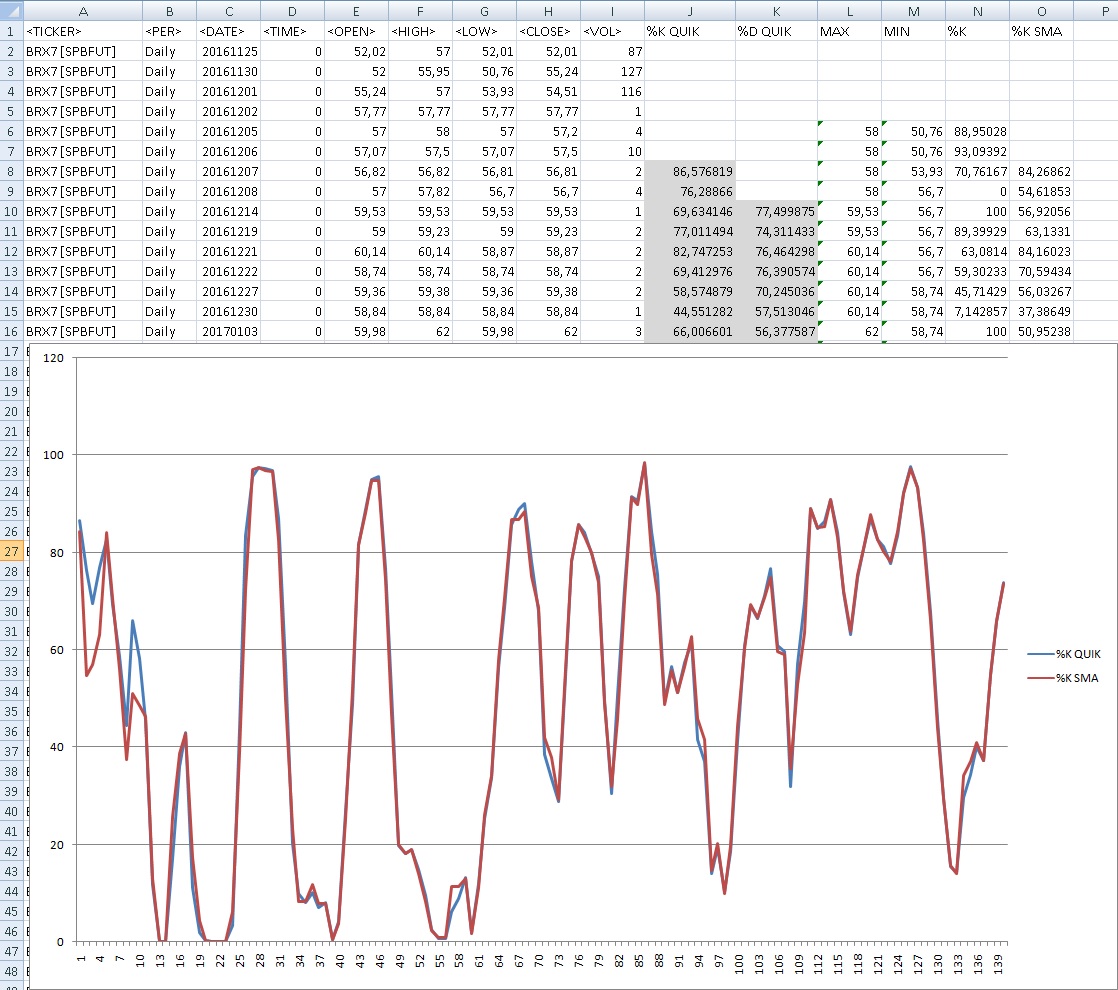Select the <TICKER> header cell

[x=82, y=31]
